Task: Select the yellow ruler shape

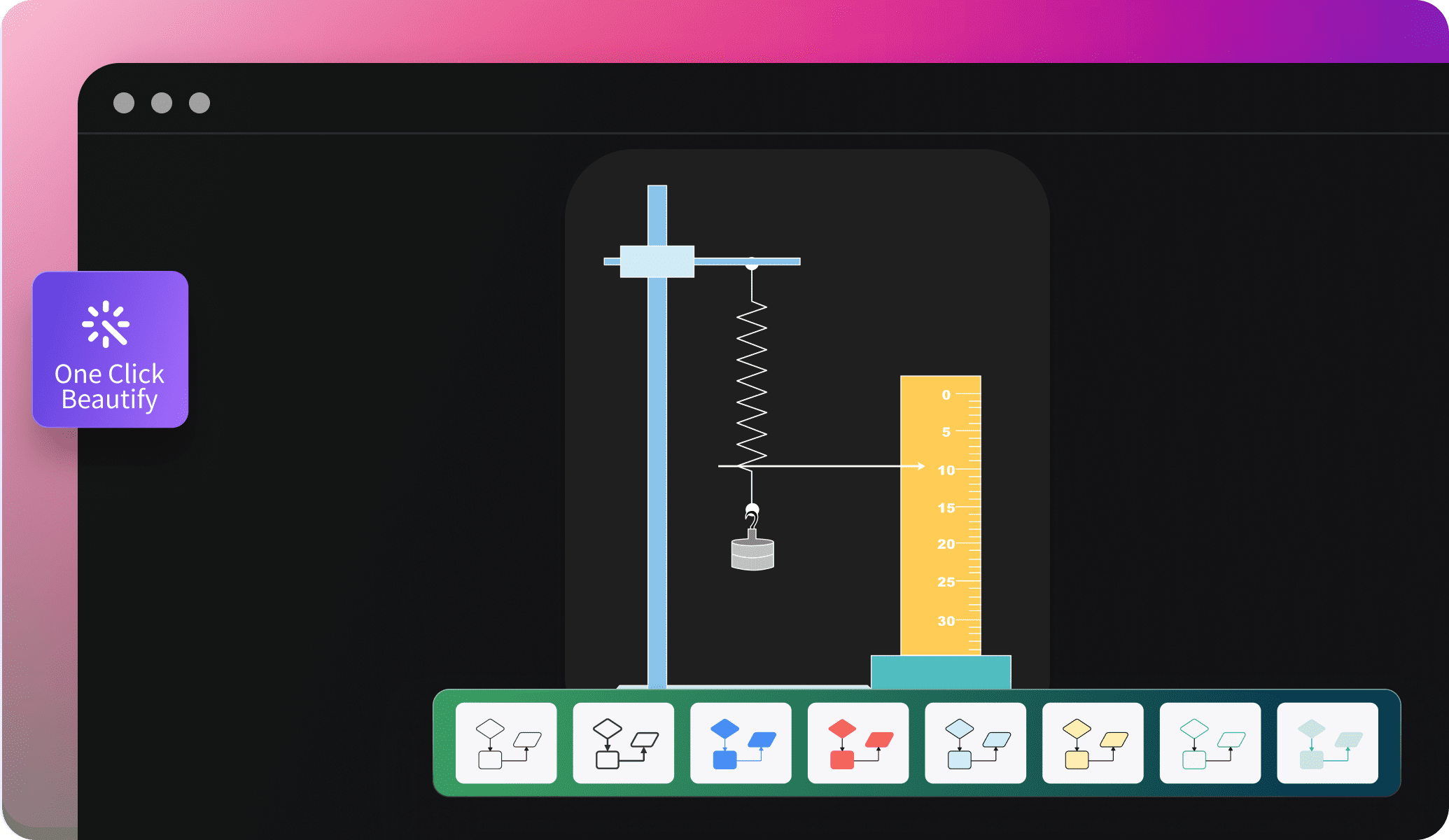Action: click(941, 515)
